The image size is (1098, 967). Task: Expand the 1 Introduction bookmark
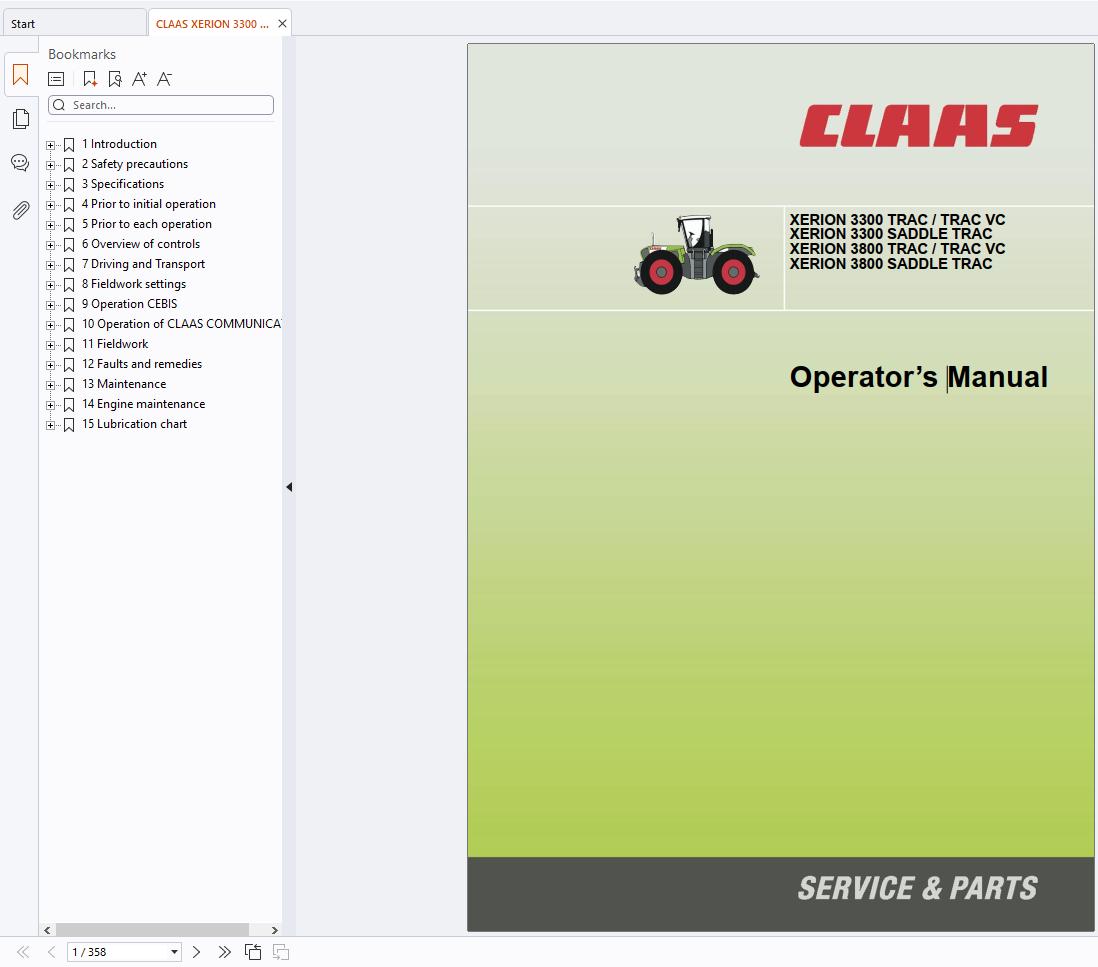point(50,145)
